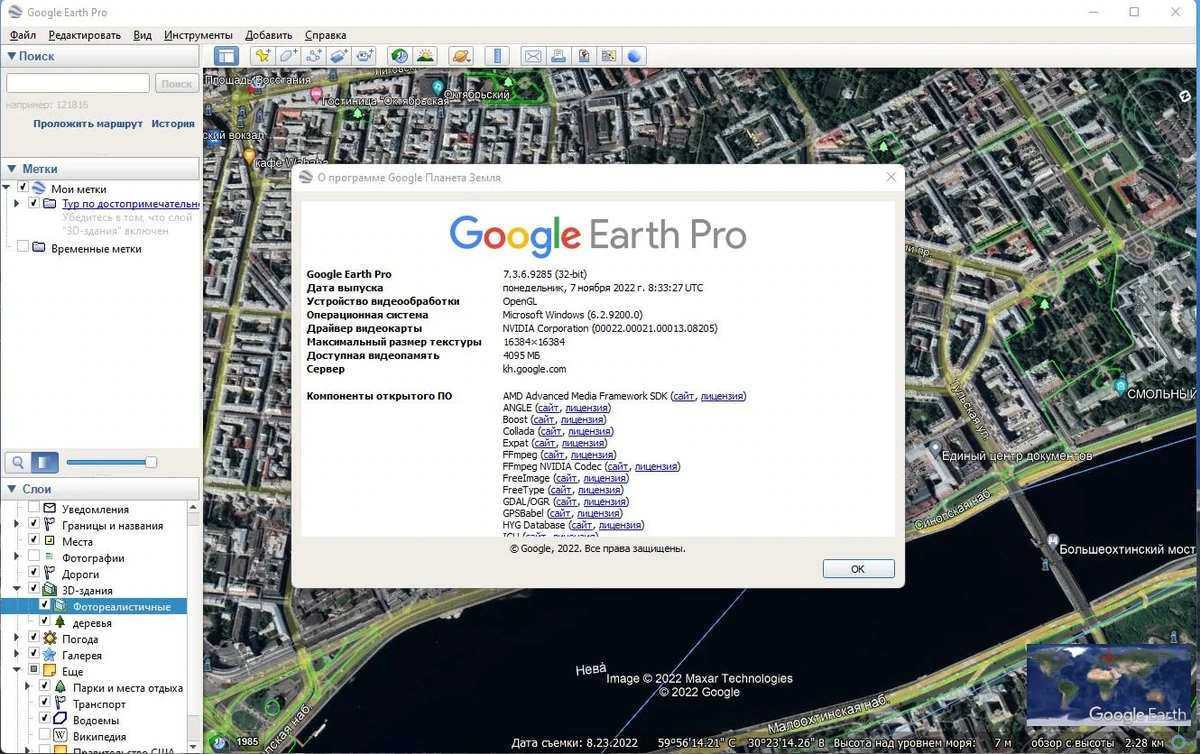Open the Добавить menu
The width and height of the screenshot is (1200, 754).
click(x=268, y=35)
